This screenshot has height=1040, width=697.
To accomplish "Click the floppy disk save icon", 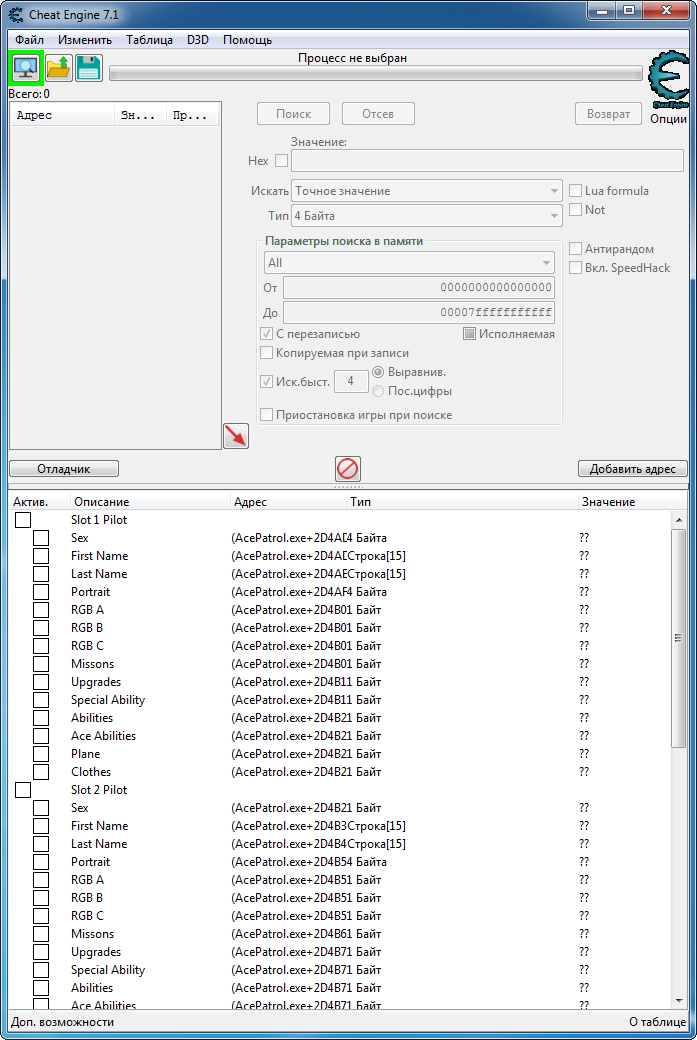I will coord(88,68).
